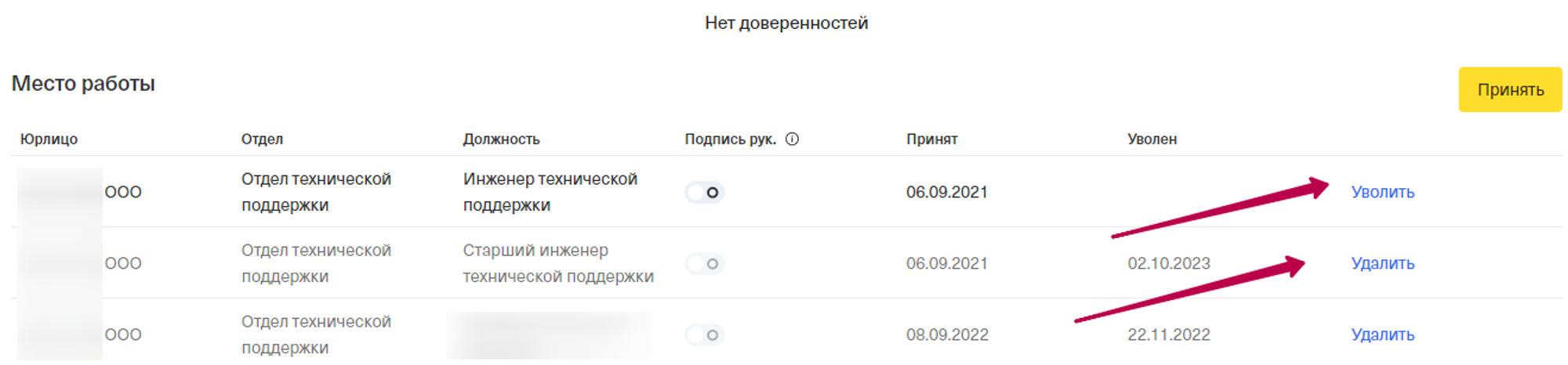1568x365 pixels.
Task: Click the Принят column header
Action: (x=931, y=139)
